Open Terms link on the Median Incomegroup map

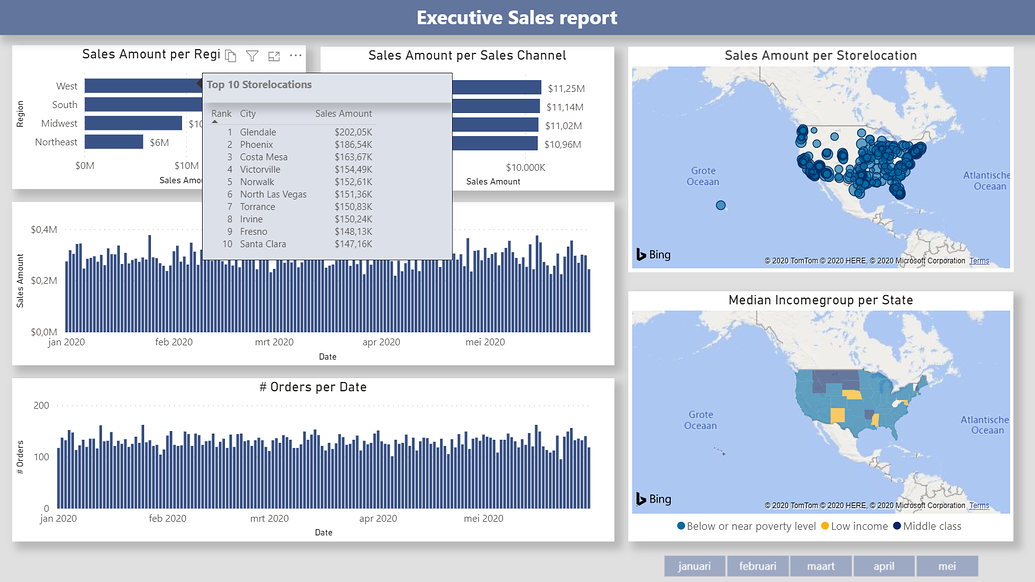(978, 505)
